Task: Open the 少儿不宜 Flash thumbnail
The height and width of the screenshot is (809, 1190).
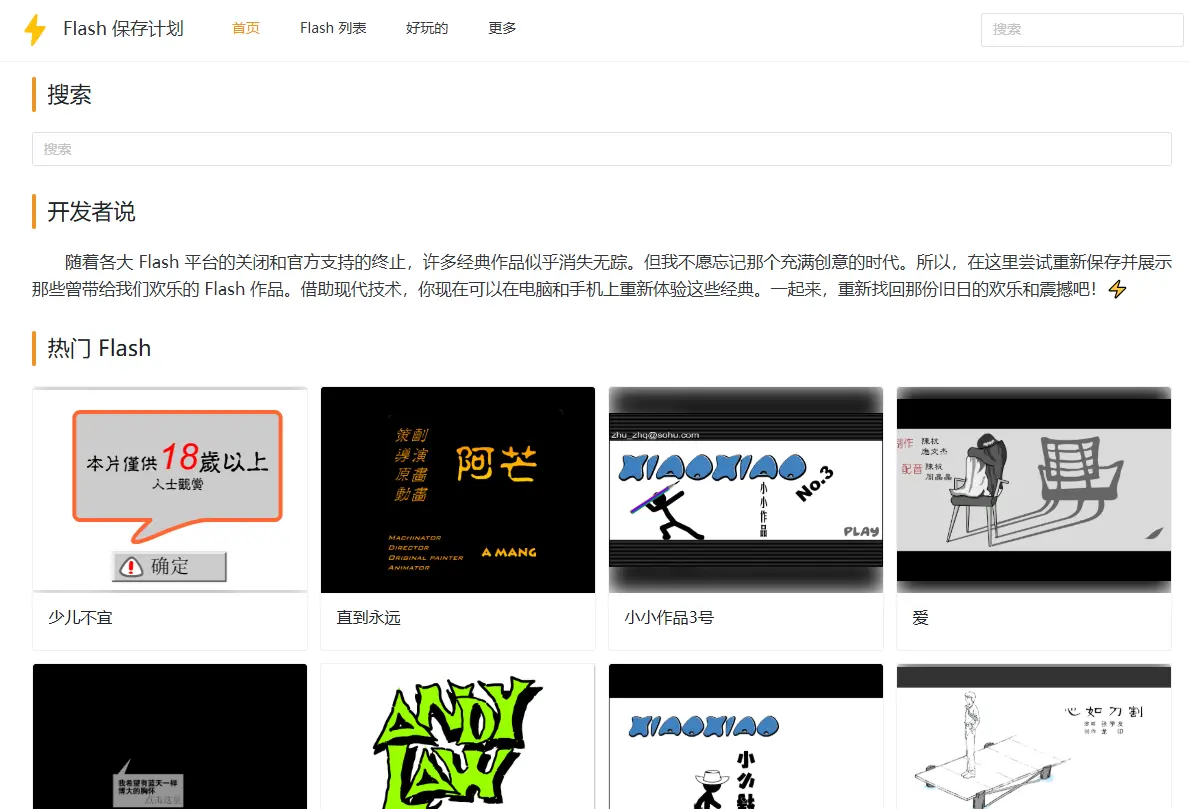Action: click(x=169, y=489)
